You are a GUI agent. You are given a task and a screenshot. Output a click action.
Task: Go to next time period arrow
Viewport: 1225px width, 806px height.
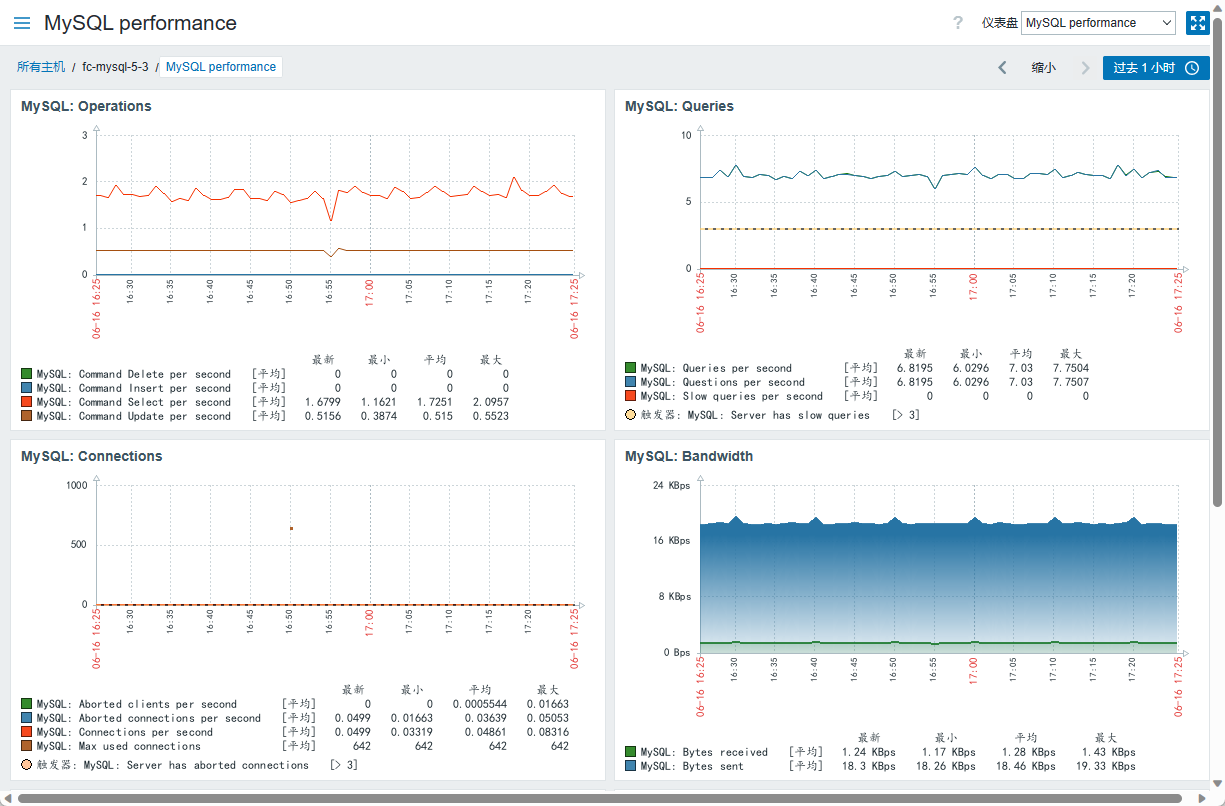tap(1086, 68)
